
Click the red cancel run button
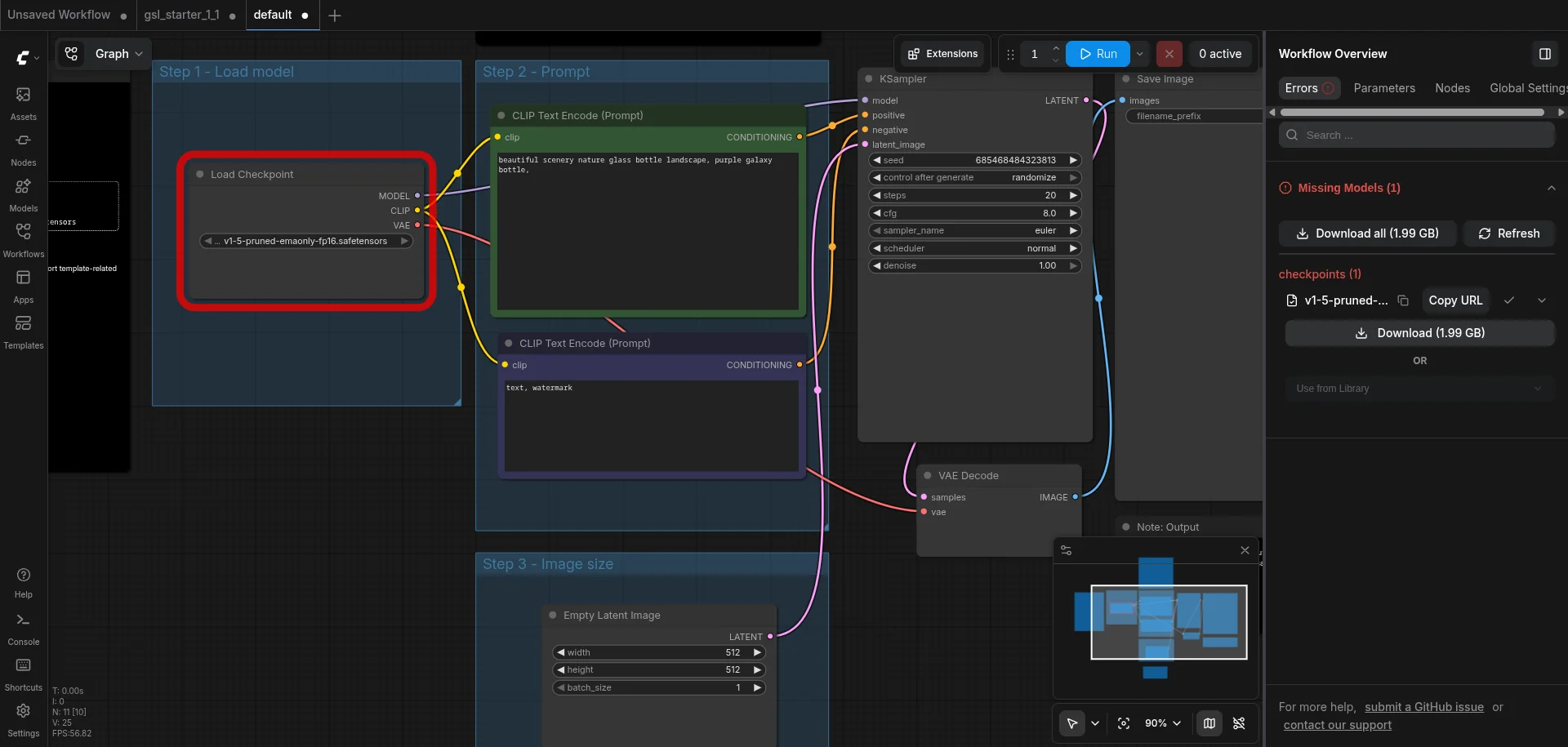click(x=1169, y=54)
